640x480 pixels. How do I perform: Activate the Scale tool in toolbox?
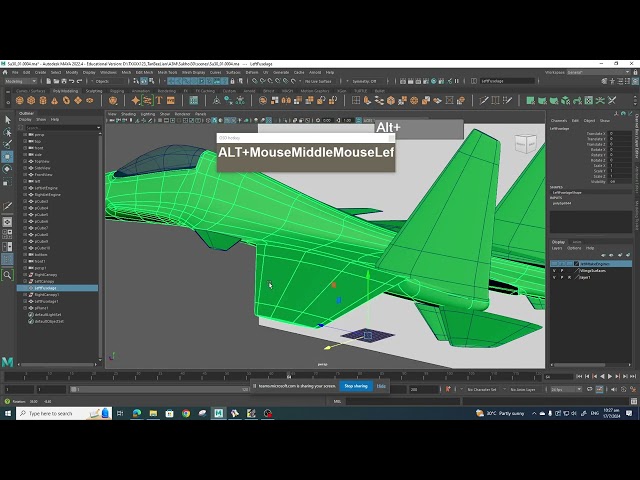click(7, 182)
